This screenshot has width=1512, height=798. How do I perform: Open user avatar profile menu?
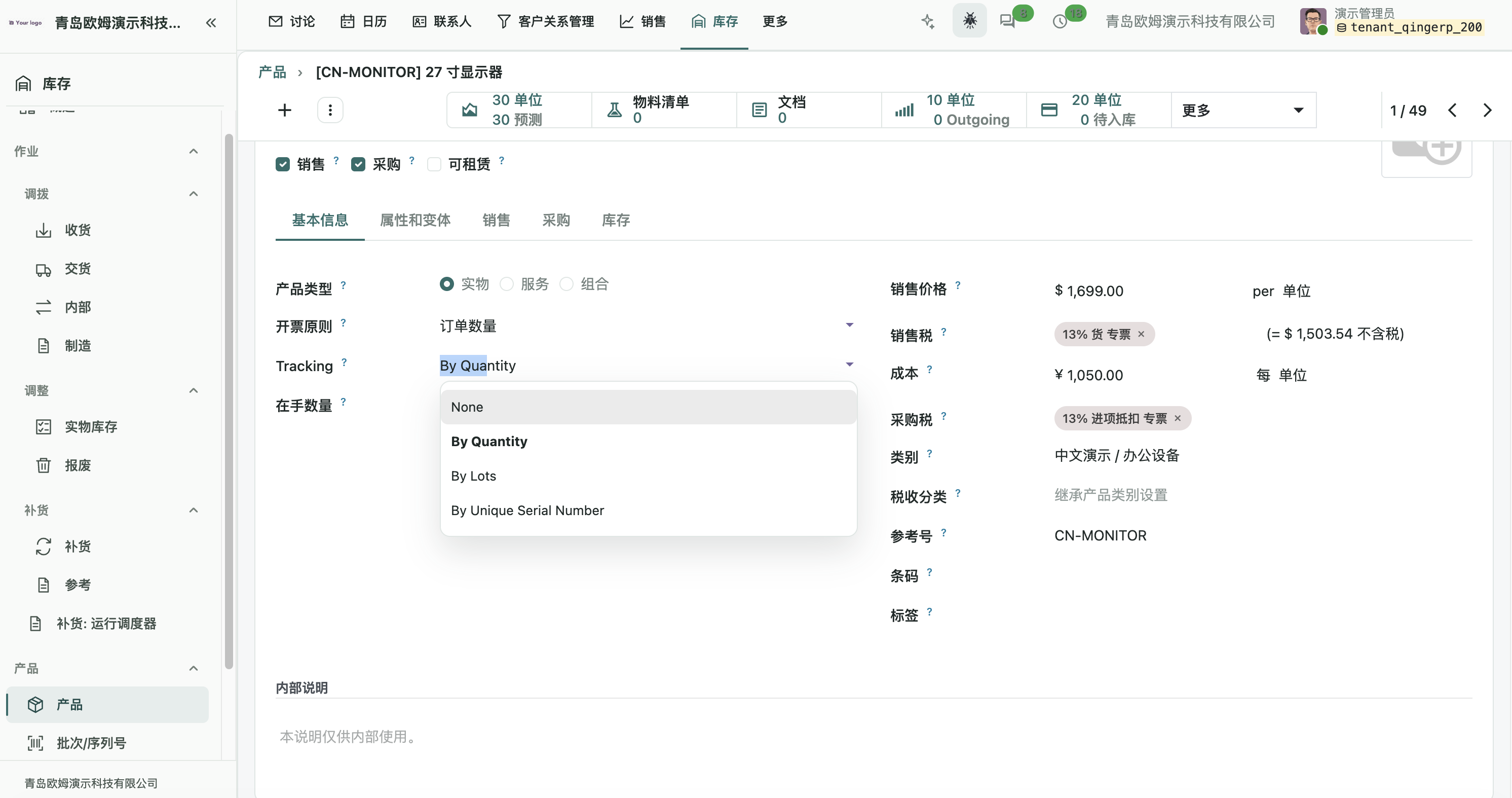(1312, 21)
